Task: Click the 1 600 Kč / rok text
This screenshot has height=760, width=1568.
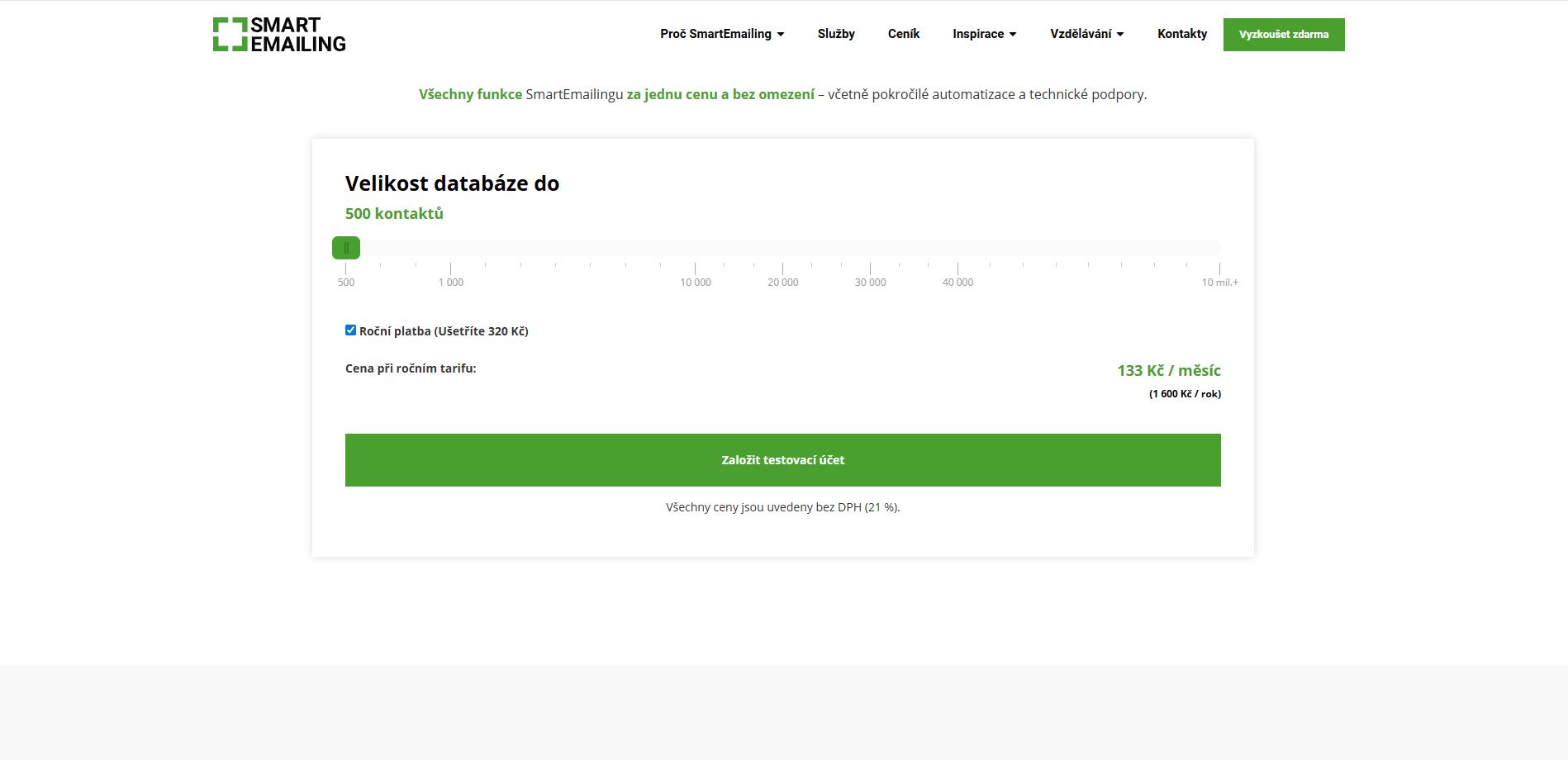Action: pos(1185,394)
